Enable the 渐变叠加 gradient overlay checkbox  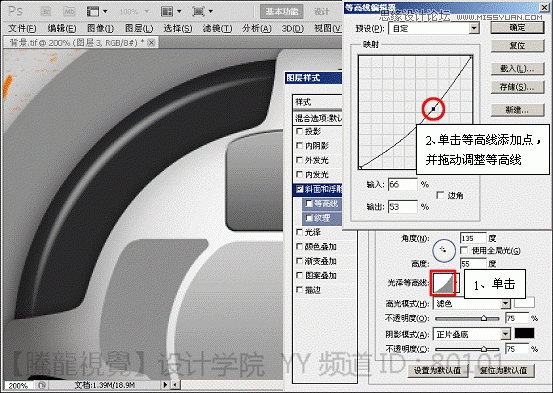tap(299, 261)
